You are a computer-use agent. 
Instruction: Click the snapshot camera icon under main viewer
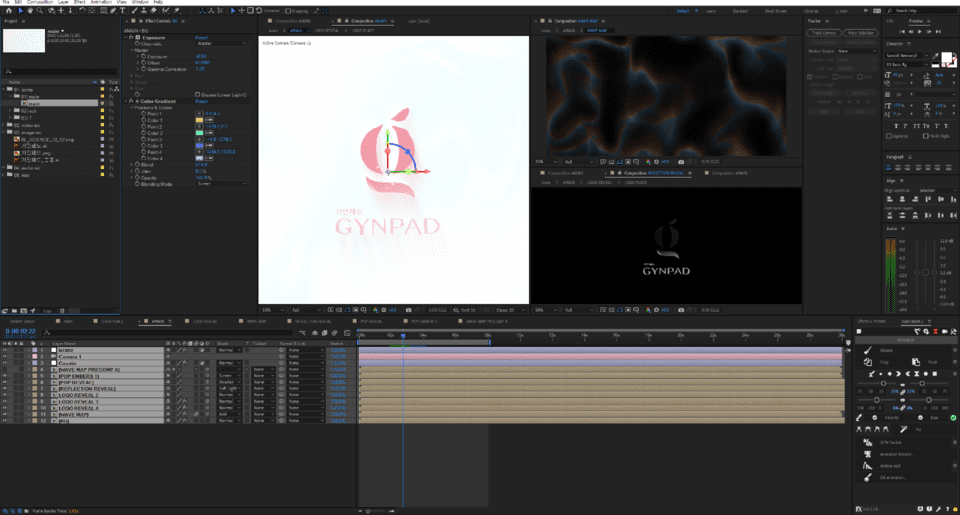pos(408,310)
